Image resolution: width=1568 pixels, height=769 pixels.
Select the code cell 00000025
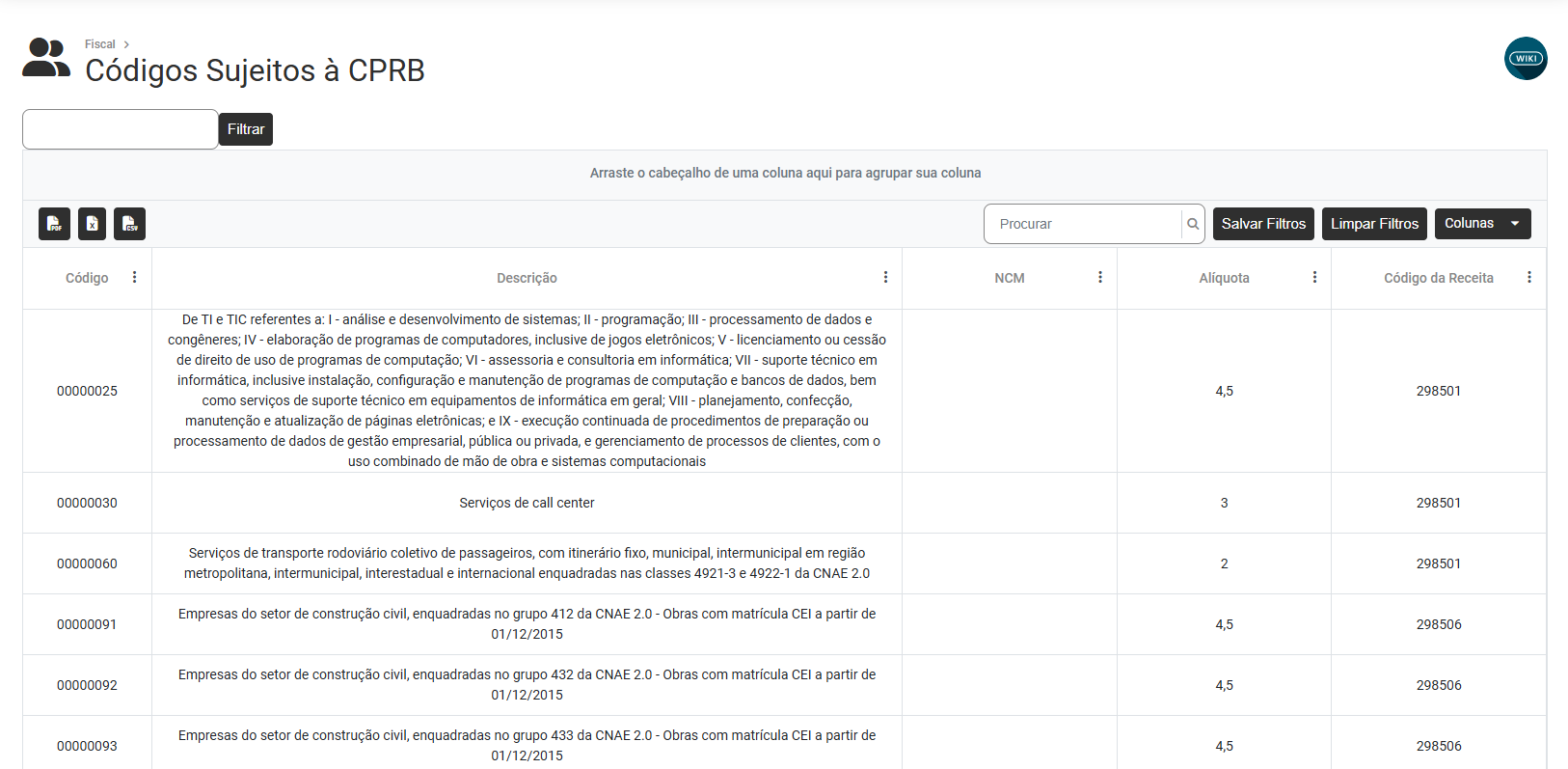coord(87,391)
